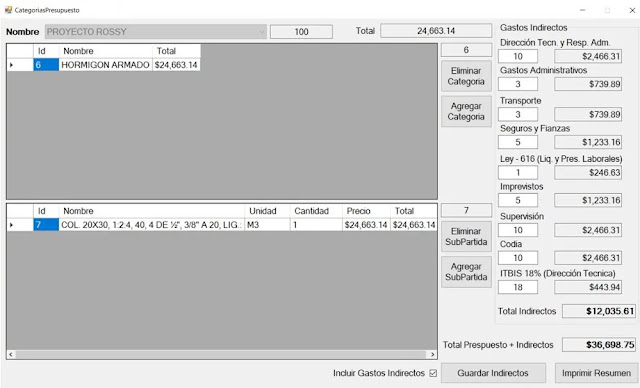640x388 pixels.
Task: Click Total Prespuesto + Indirectos field $36,698.75
Action: click(x=599, y=345)
